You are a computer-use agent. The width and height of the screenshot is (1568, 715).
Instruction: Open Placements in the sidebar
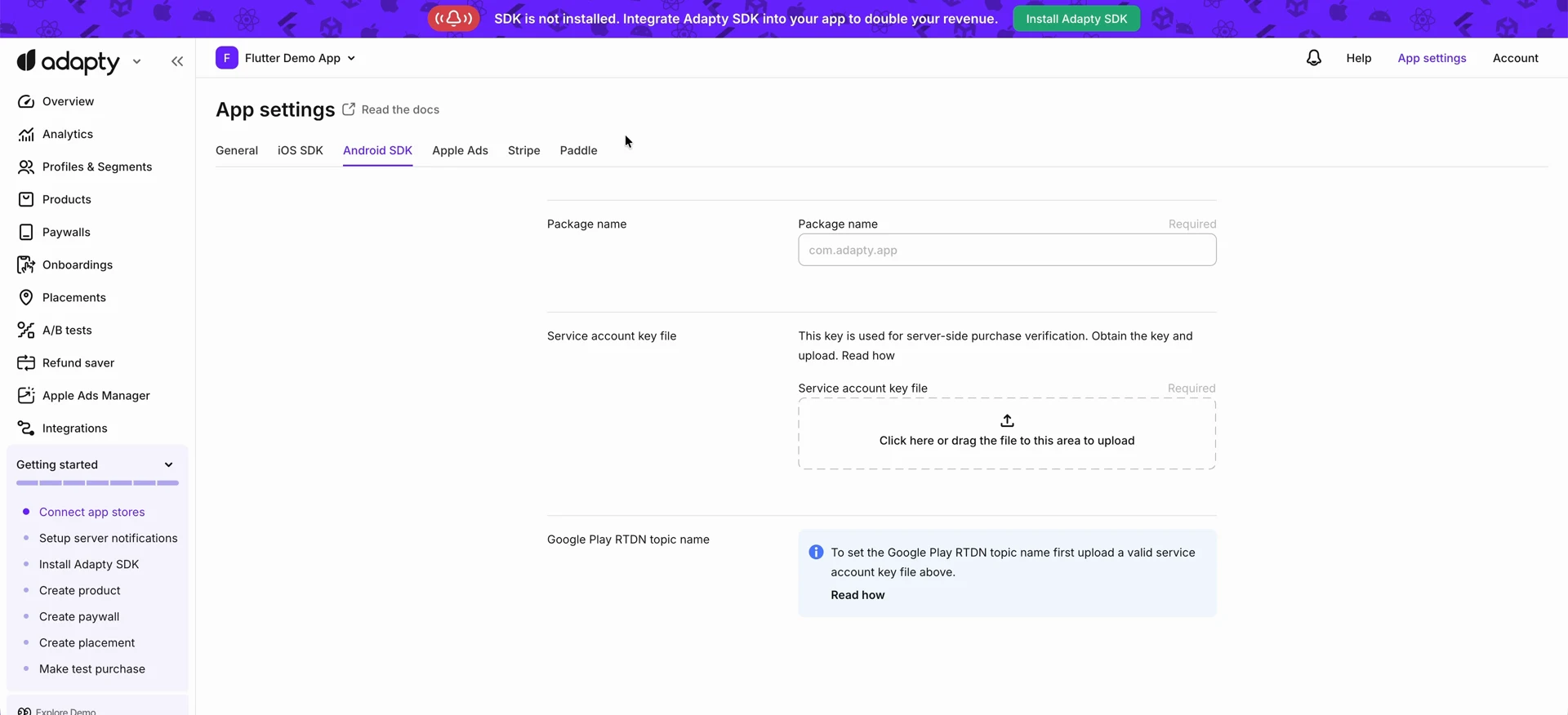pyautogui.click(x=74, y=297)
